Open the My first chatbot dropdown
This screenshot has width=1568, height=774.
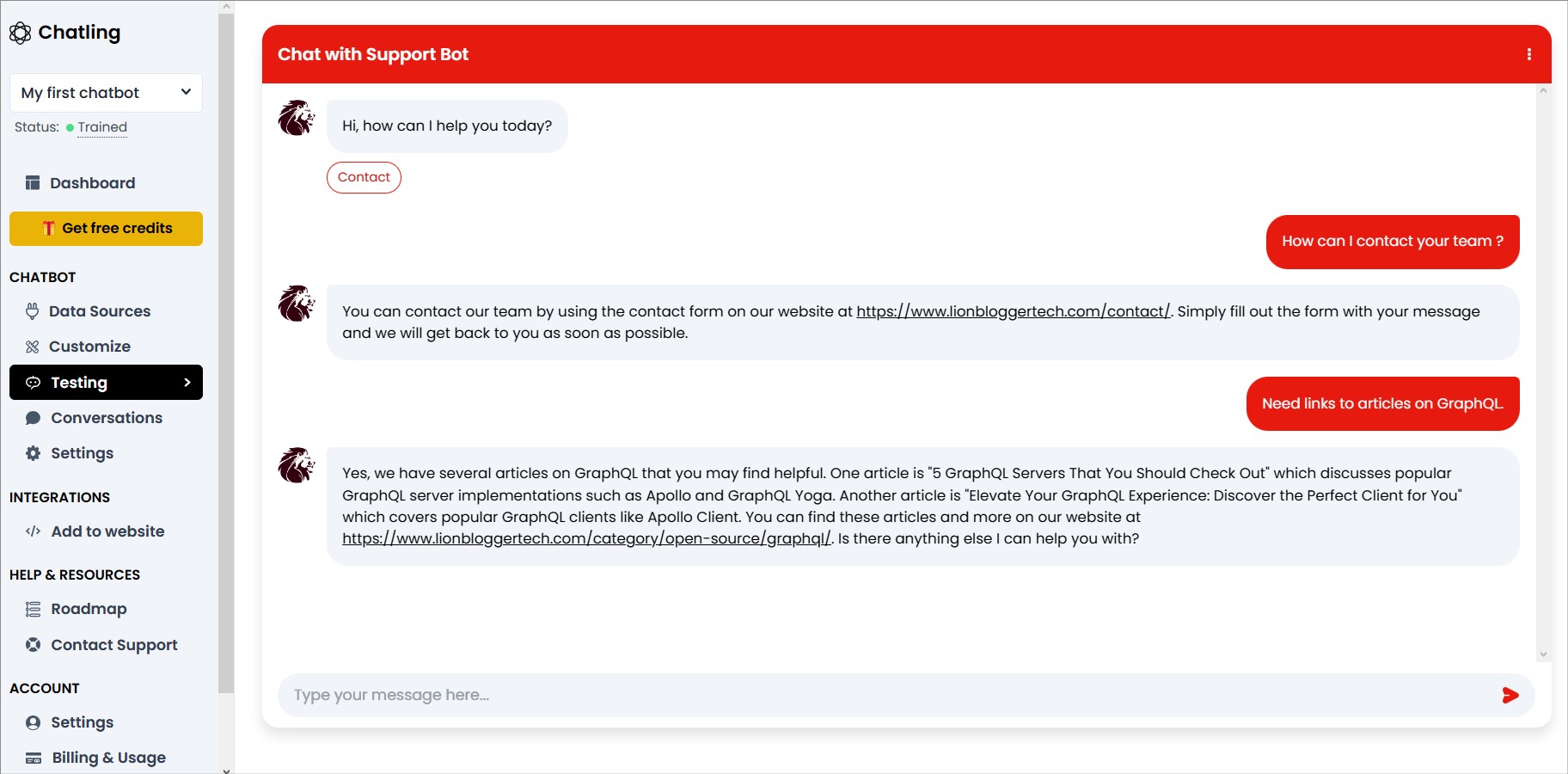point(106,93)
